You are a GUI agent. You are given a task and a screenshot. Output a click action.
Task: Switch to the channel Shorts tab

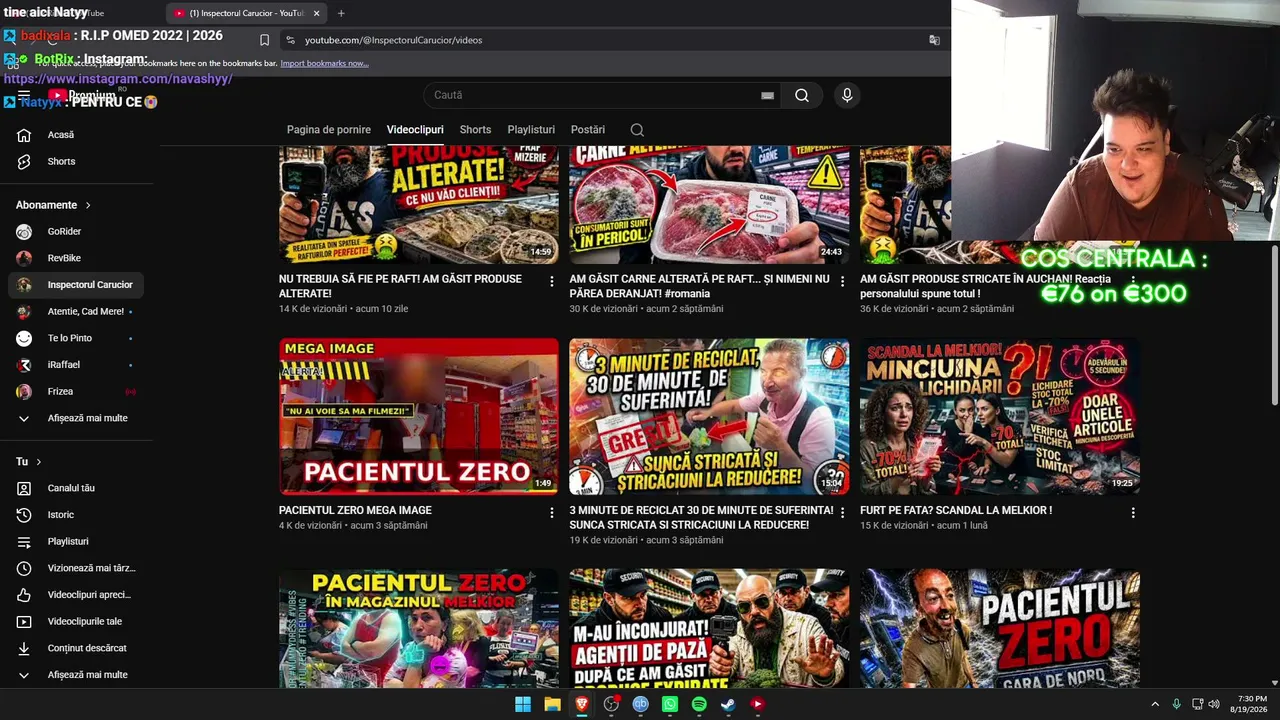[x=475, y=130]
